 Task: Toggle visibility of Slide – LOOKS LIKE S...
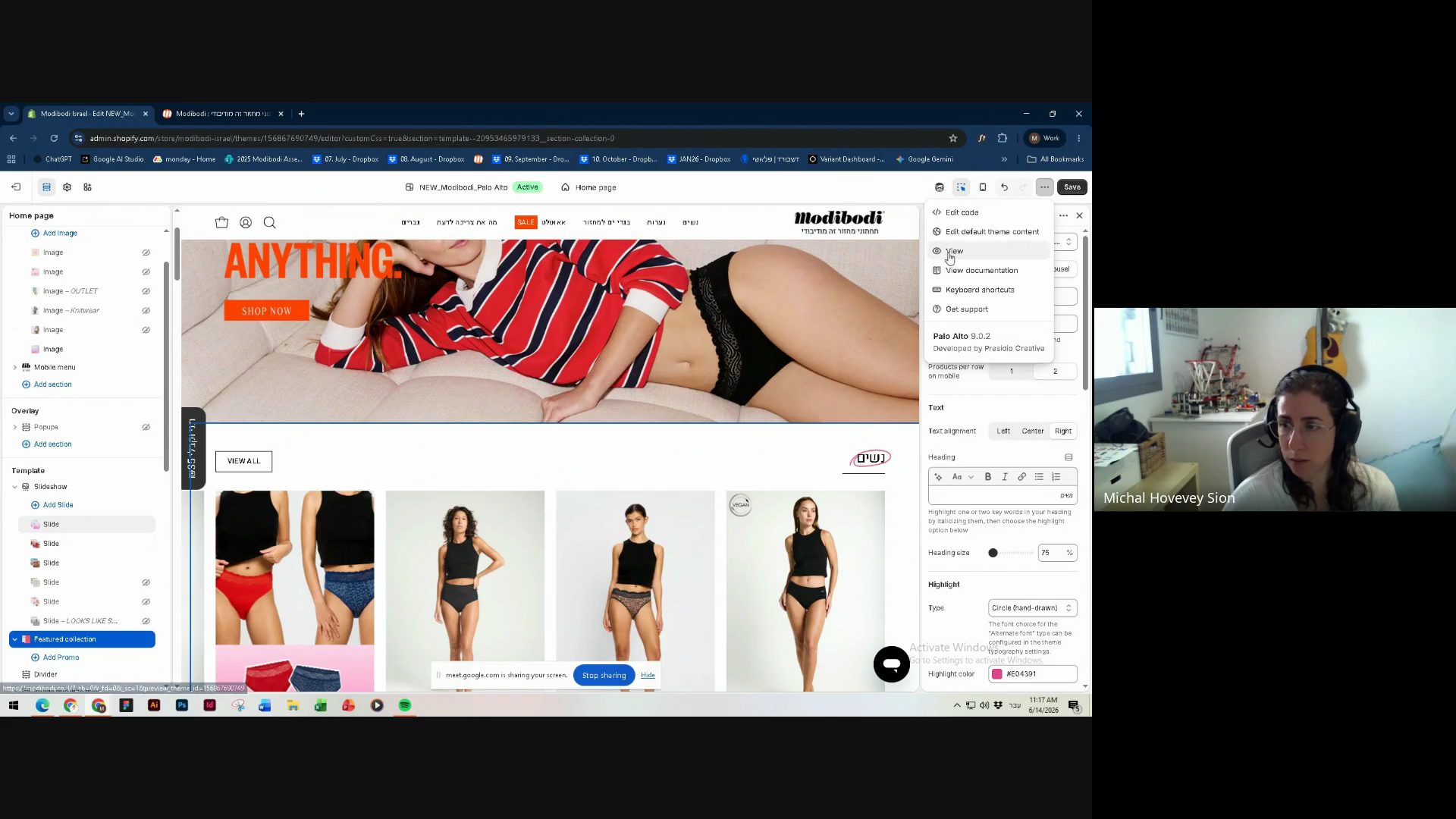pyautogui.click(x=146, y=621)
